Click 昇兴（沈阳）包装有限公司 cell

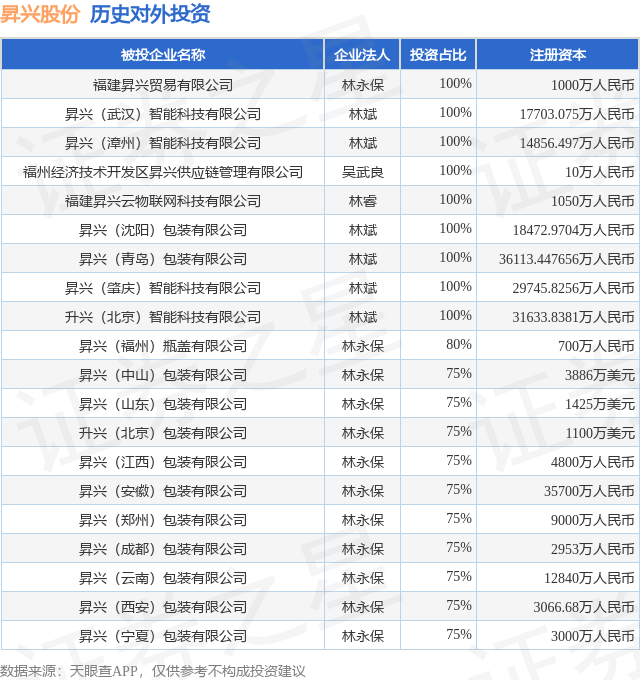(x=163, y=230)
